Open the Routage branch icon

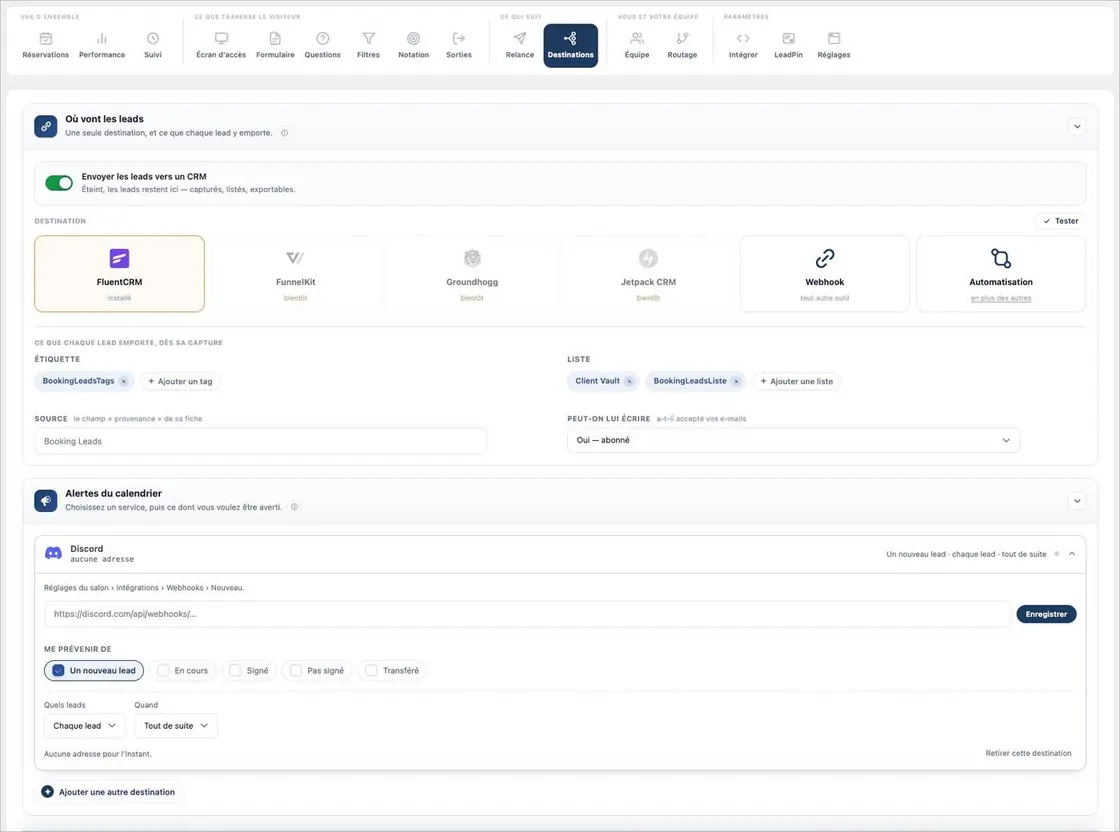tap(682, 39)
